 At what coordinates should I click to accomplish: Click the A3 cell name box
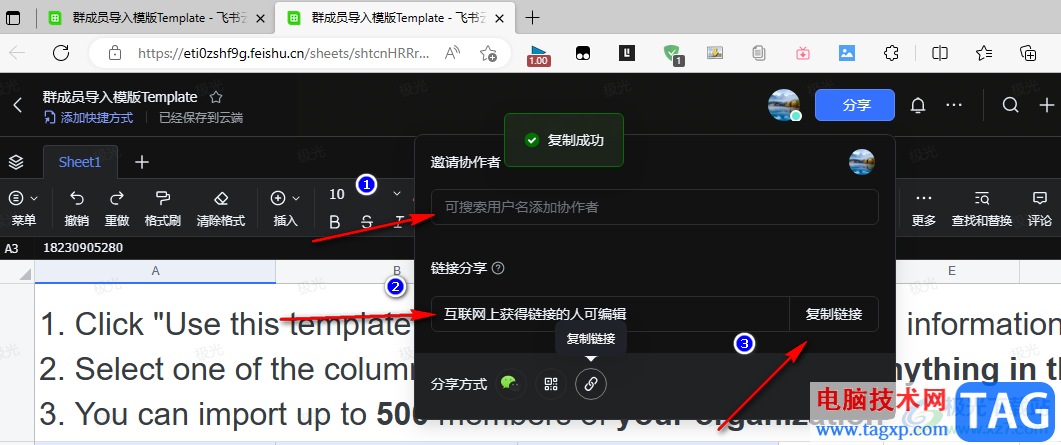pyautogui.click(x=14, y=248)
